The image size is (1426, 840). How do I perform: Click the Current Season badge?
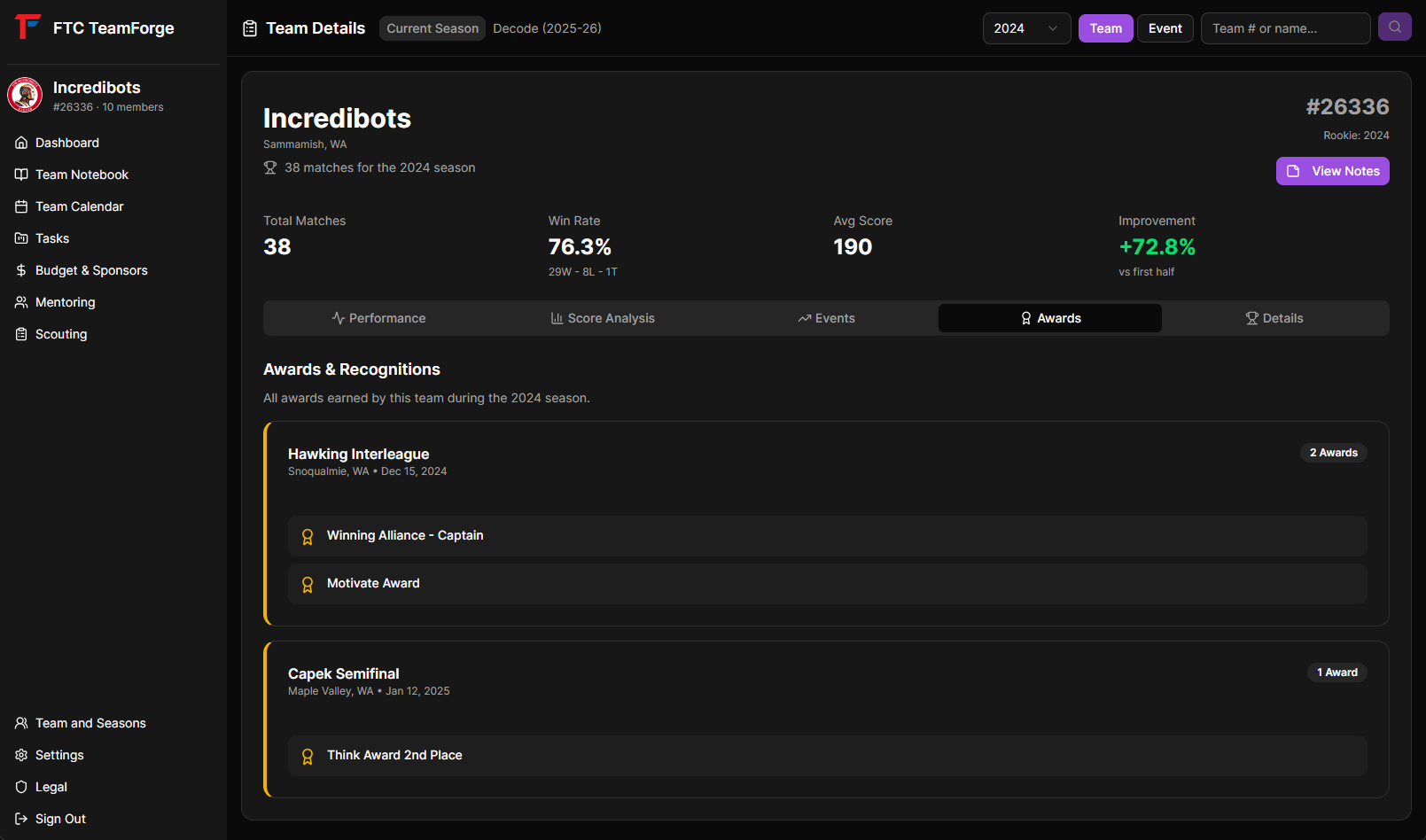432,28
